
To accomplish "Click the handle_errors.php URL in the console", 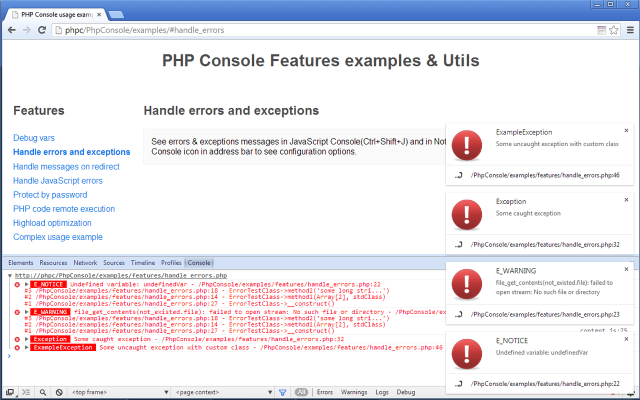I will point(121,276).
